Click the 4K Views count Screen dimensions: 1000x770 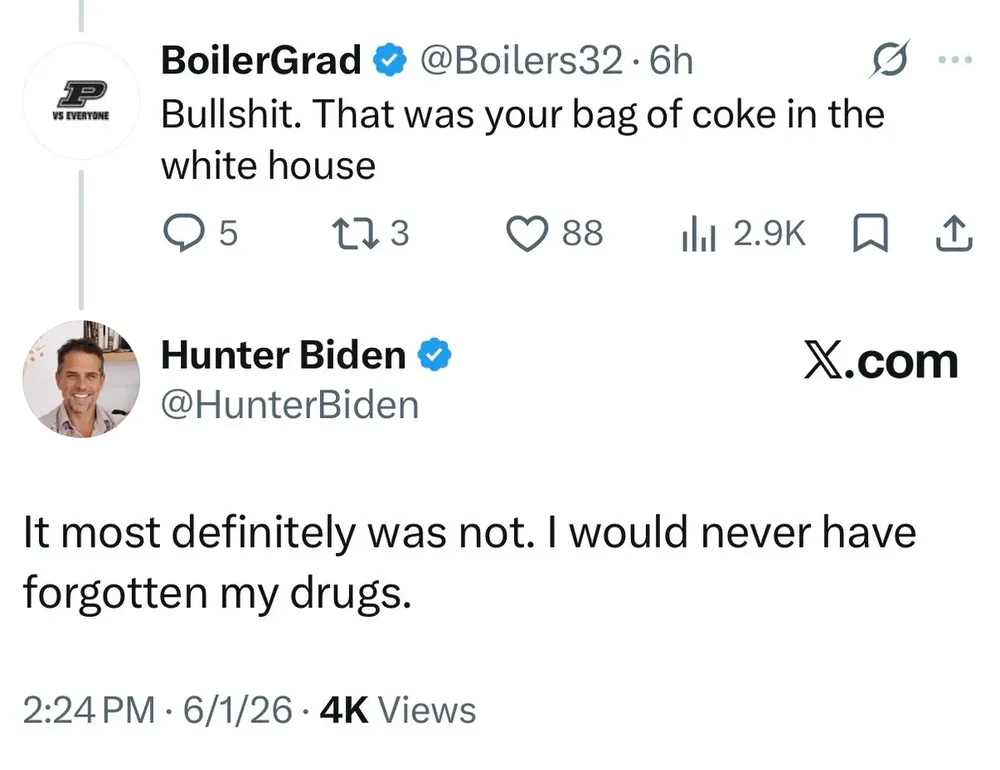(397, 710)
